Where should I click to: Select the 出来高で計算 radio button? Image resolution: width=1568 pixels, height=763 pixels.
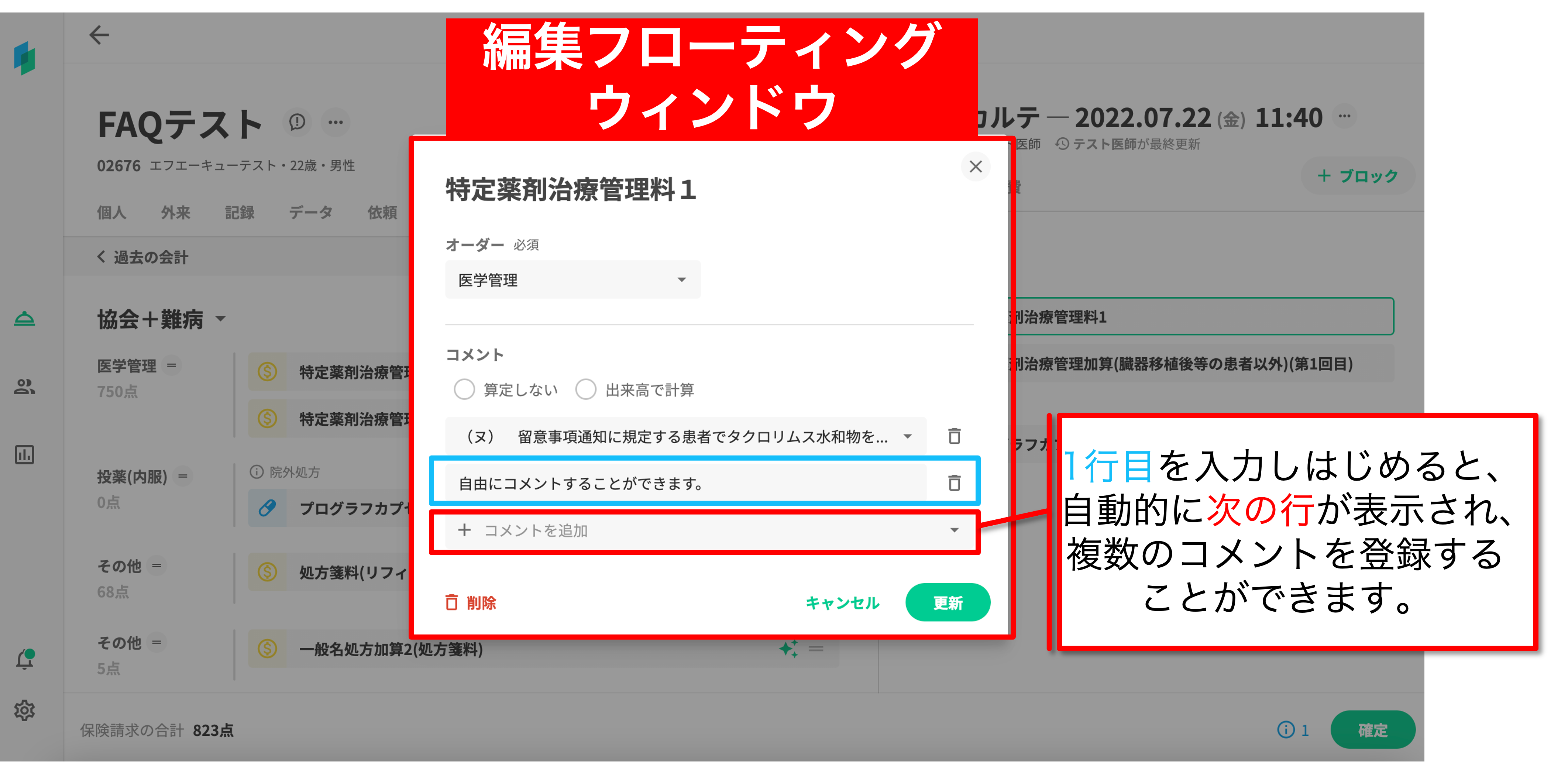click(585, 390)
